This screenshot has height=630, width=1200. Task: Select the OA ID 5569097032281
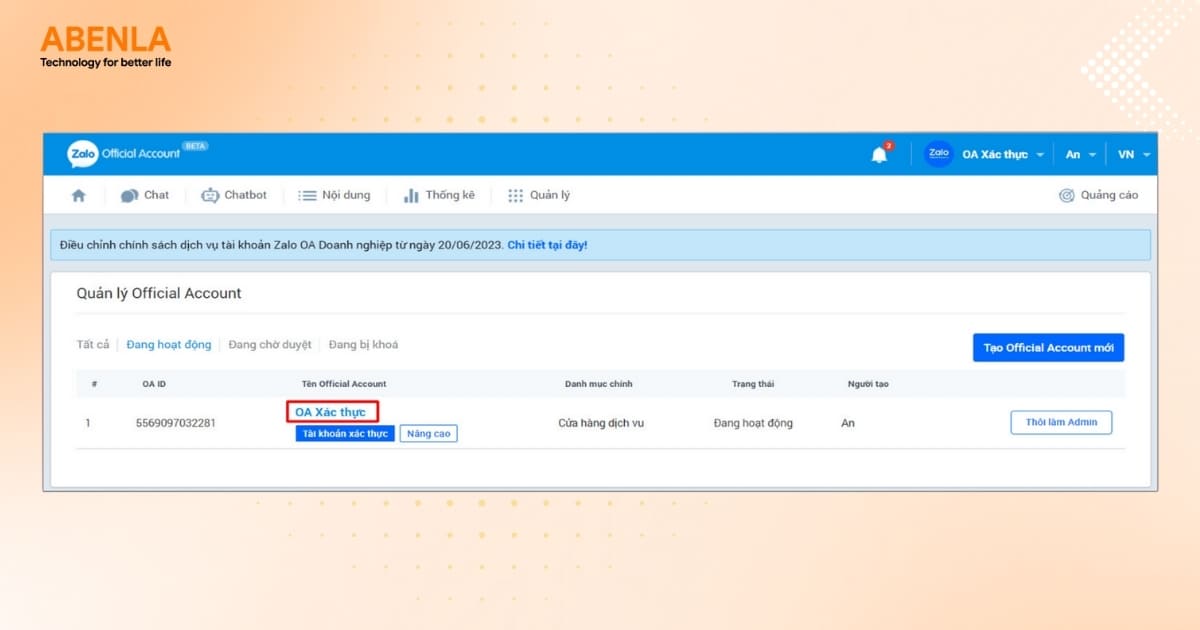click(175, 423)
